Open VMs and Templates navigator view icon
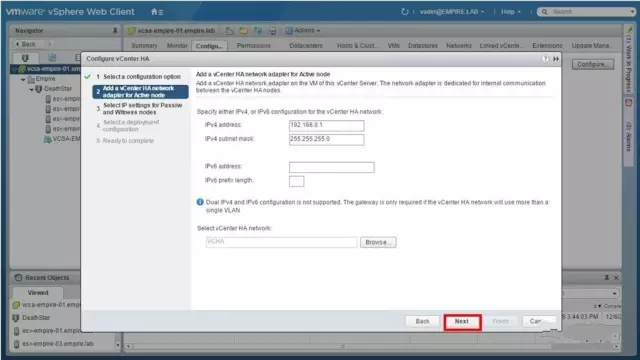Viewport: 640px width, 360px height. click(x=52, y=58)
